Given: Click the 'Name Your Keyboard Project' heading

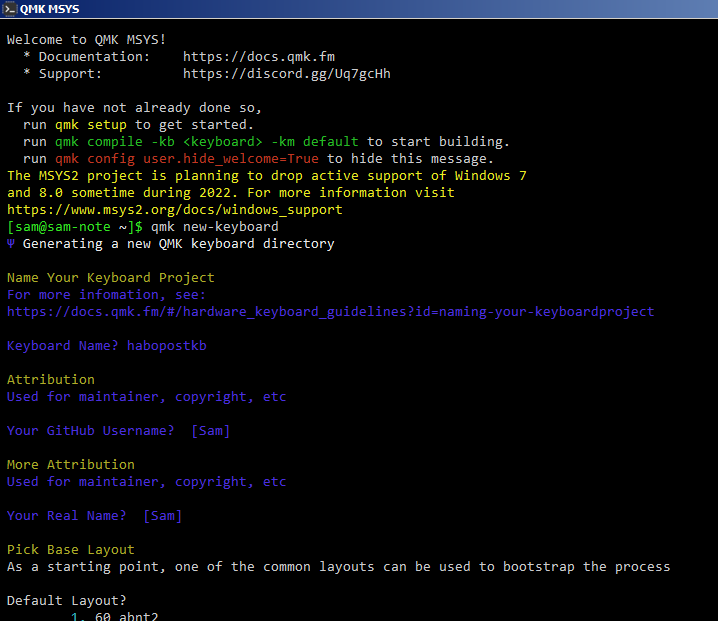Looking at the screenshot, I should point(110,278).
